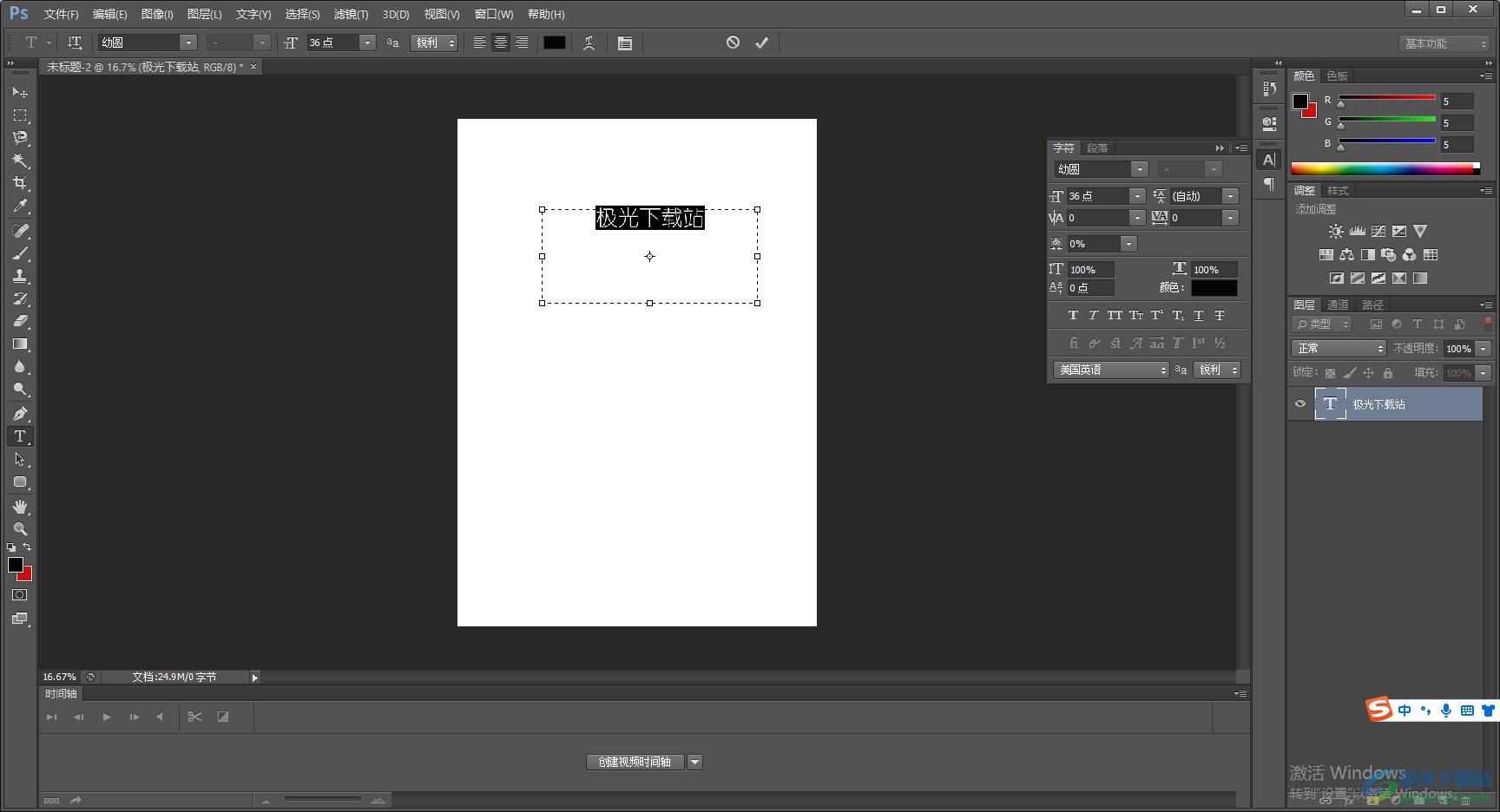Select the Crop tool
Screen dimensions: 1500x812
pos(20,183)
